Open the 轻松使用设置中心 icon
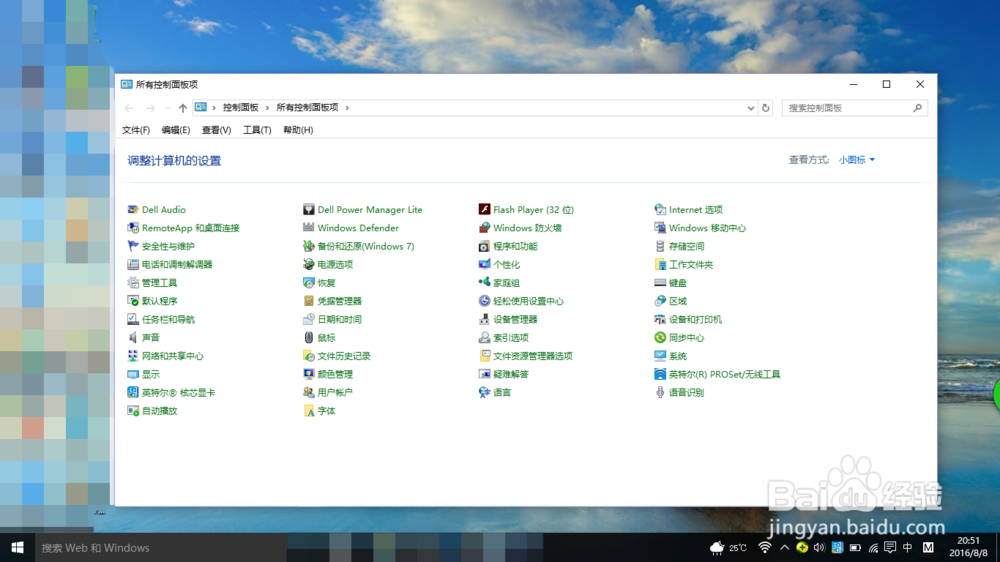 click(484, 301)
